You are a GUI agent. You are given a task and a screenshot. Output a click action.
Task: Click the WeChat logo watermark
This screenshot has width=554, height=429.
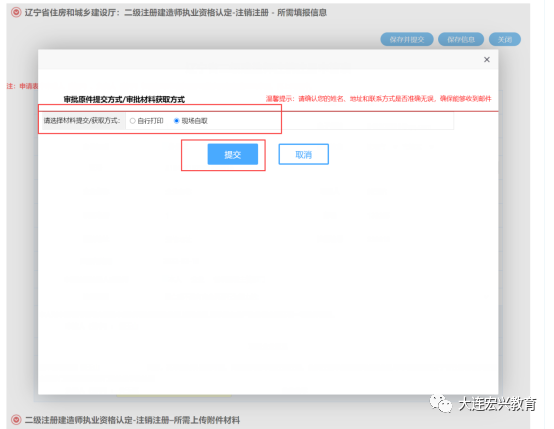tap(441, 403)
